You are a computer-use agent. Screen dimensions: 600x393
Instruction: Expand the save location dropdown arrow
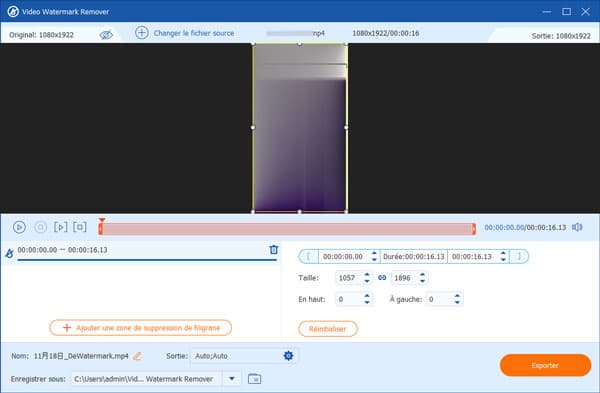point(232,379)
